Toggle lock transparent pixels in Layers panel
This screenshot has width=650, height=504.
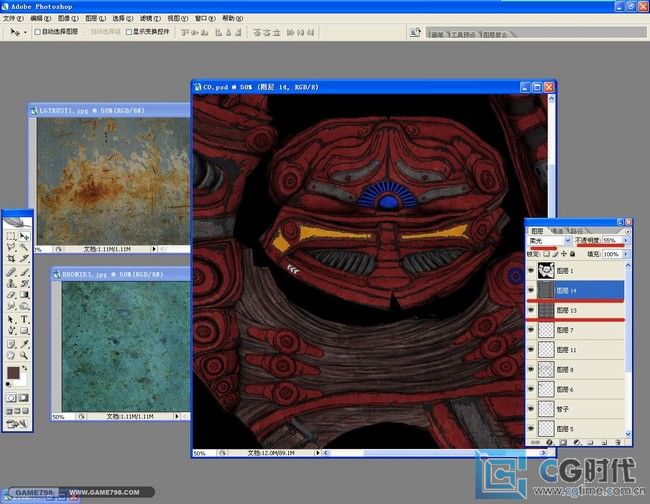click(x=547, y=254)
